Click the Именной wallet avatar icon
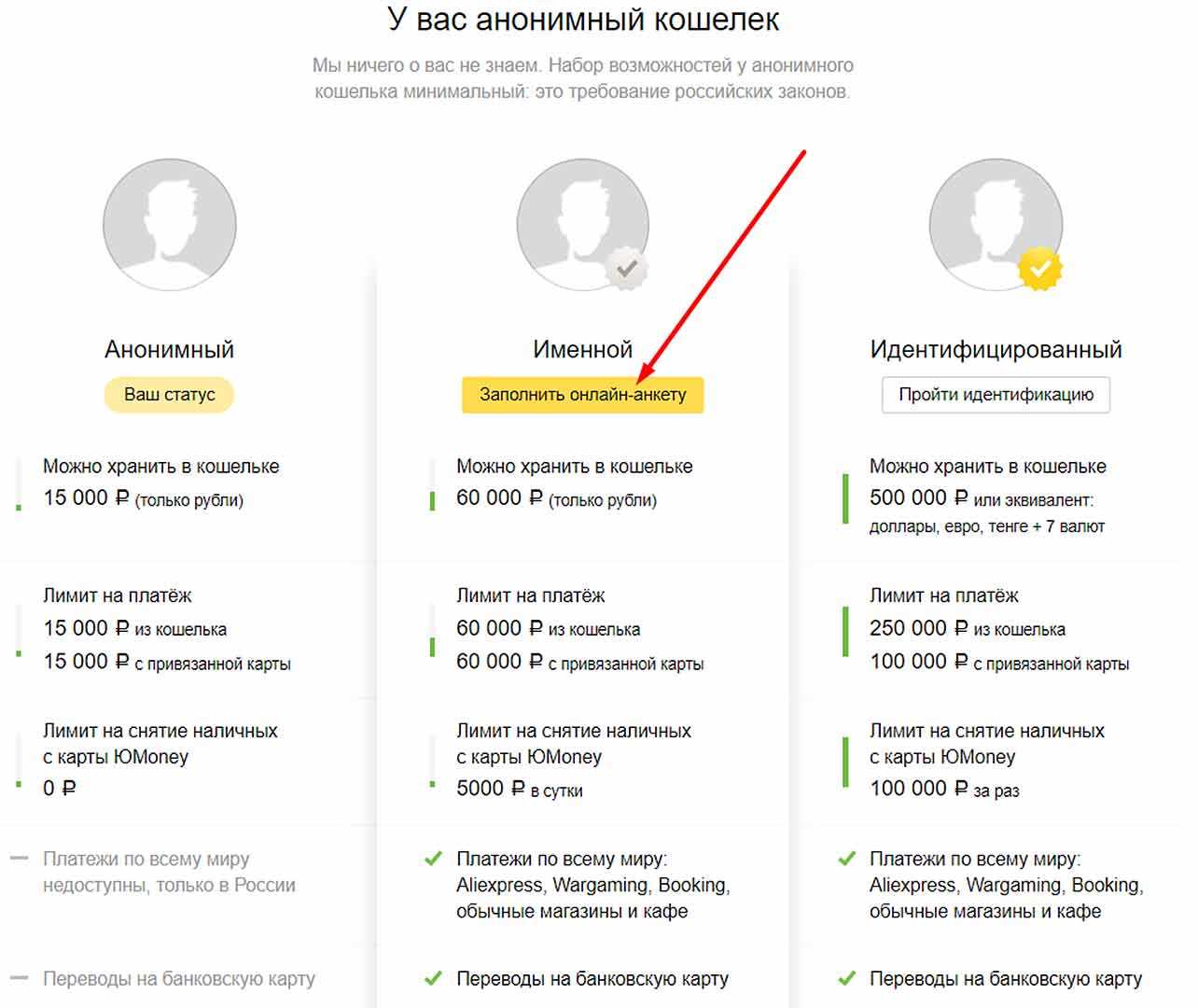This screenshot has height=1008, width=1198. [x=582, y=225]
